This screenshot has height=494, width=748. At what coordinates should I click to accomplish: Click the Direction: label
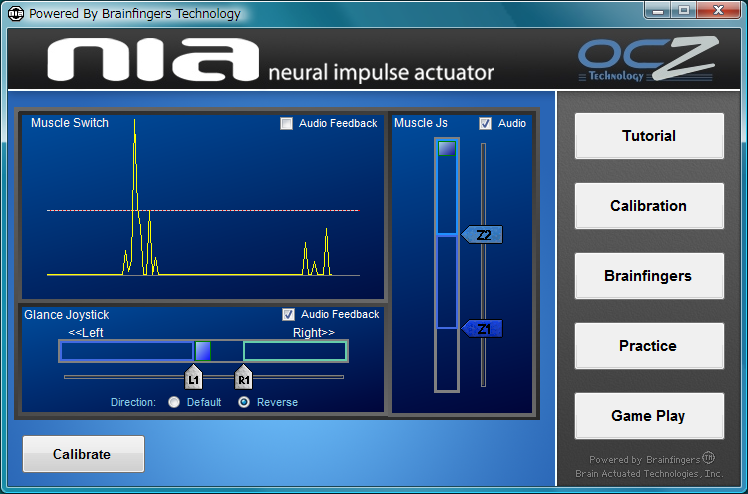133,402
